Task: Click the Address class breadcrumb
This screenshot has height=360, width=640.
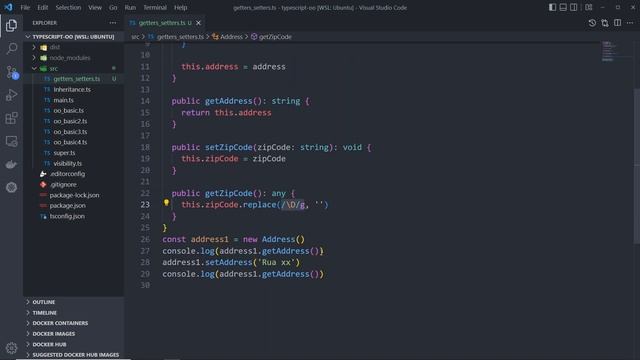Action: pos(227,37)
